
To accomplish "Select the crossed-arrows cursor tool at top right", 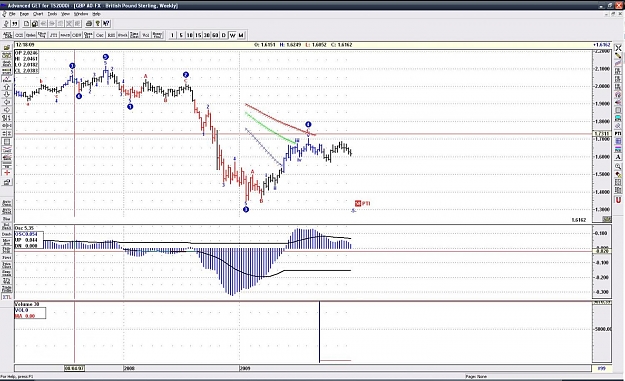I will click(x=618, y=48).
